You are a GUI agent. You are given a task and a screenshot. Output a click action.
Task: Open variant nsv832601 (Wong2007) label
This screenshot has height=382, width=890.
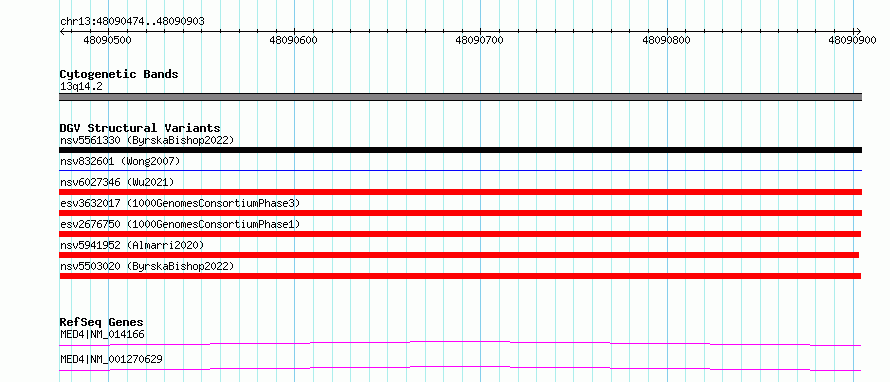[x=120, y=162]
